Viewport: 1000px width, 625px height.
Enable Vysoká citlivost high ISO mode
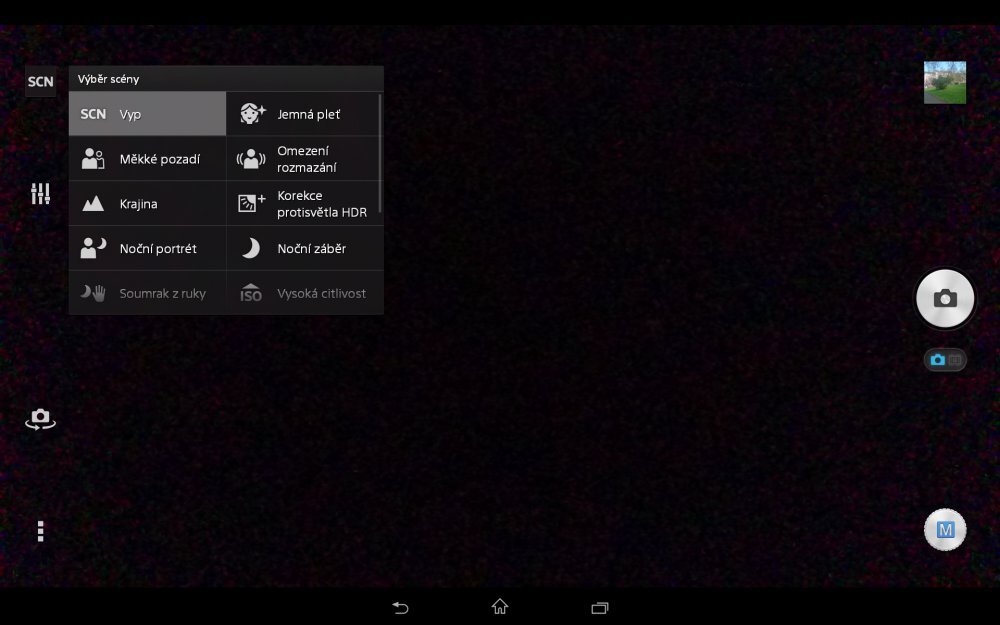point(305,293)
